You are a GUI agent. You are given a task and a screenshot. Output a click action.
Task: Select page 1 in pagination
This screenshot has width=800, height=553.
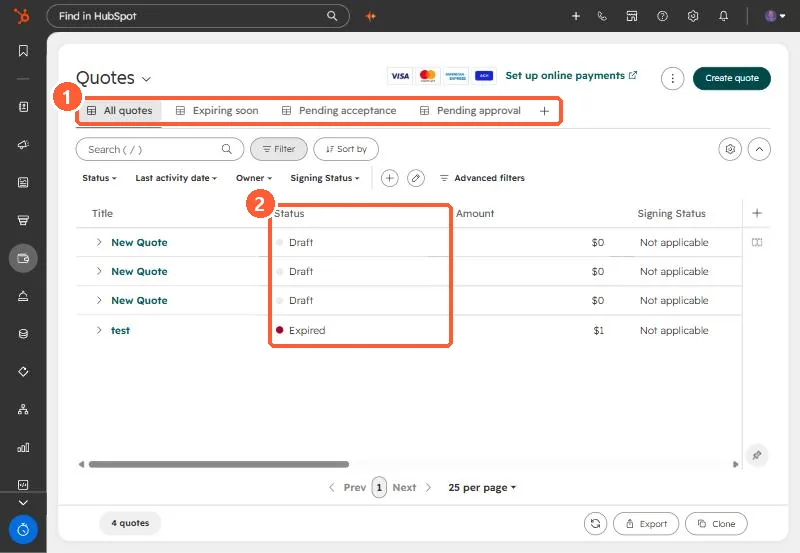point(379,487)
